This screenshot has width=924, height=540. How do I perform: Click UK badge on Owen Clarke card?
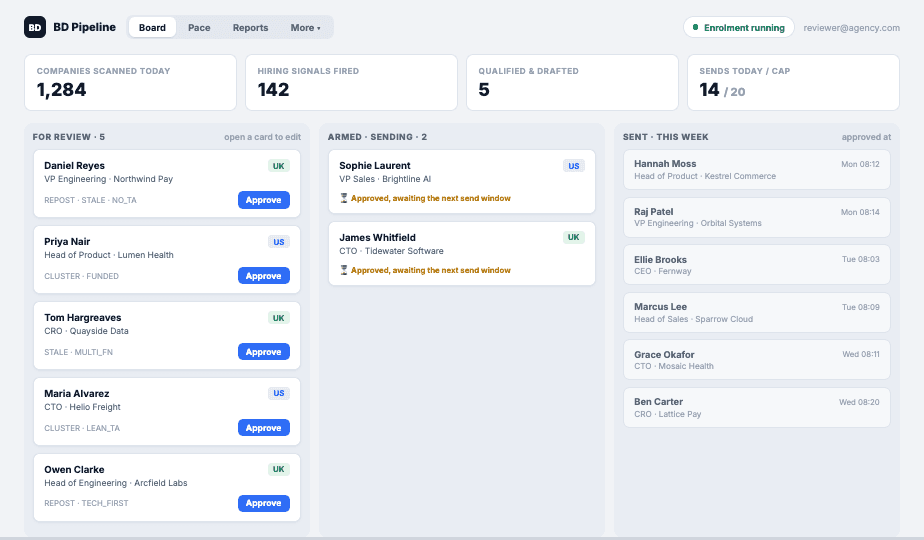pyautogui.click(x=278, y=469)
